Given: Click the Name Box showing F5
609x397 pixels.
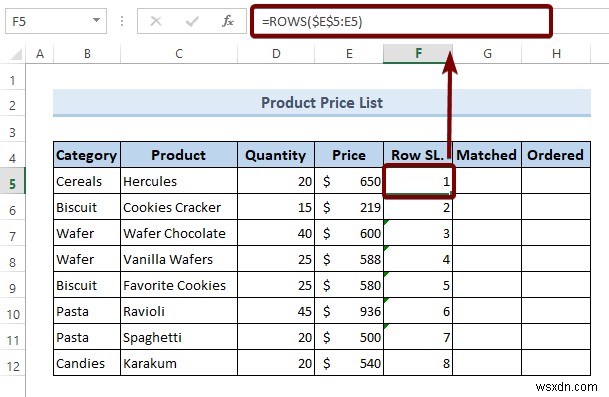Looking at the screenshot, I should [56, 21].
